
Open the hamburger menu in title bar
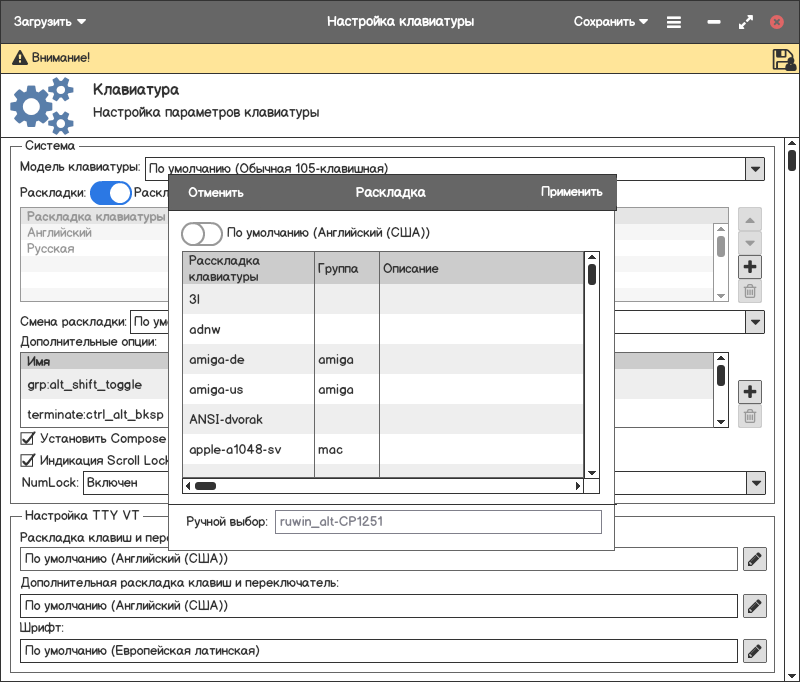(674, 21)
